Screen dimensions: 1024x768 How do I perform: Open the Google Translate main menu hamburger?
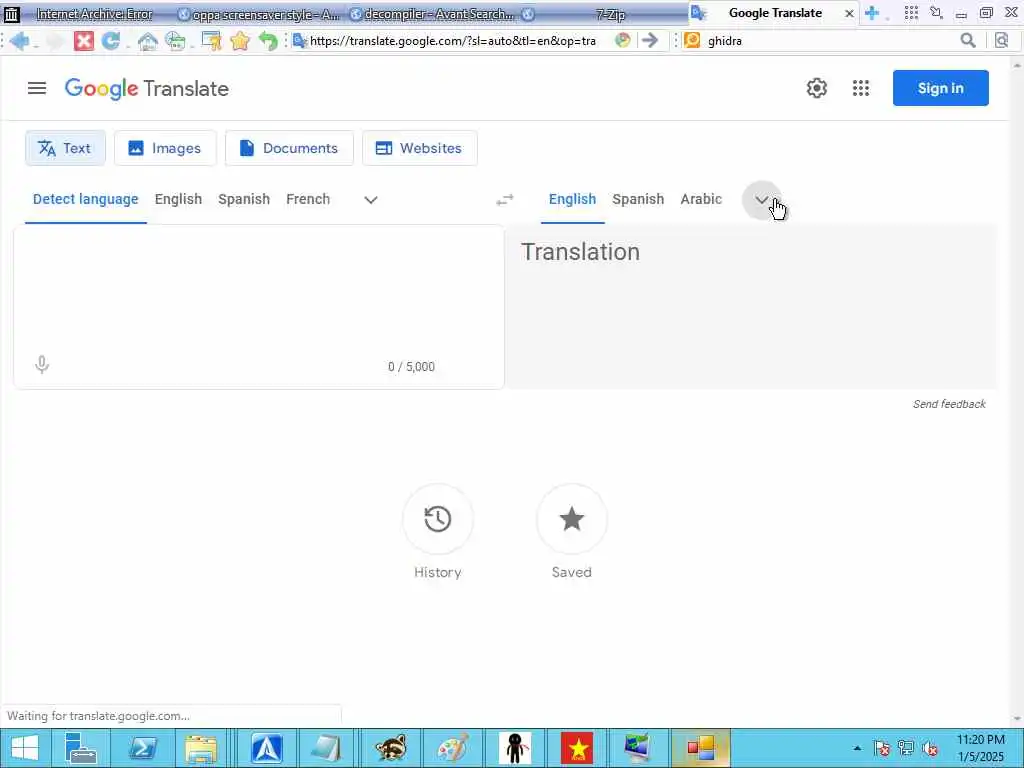(37, 88)
